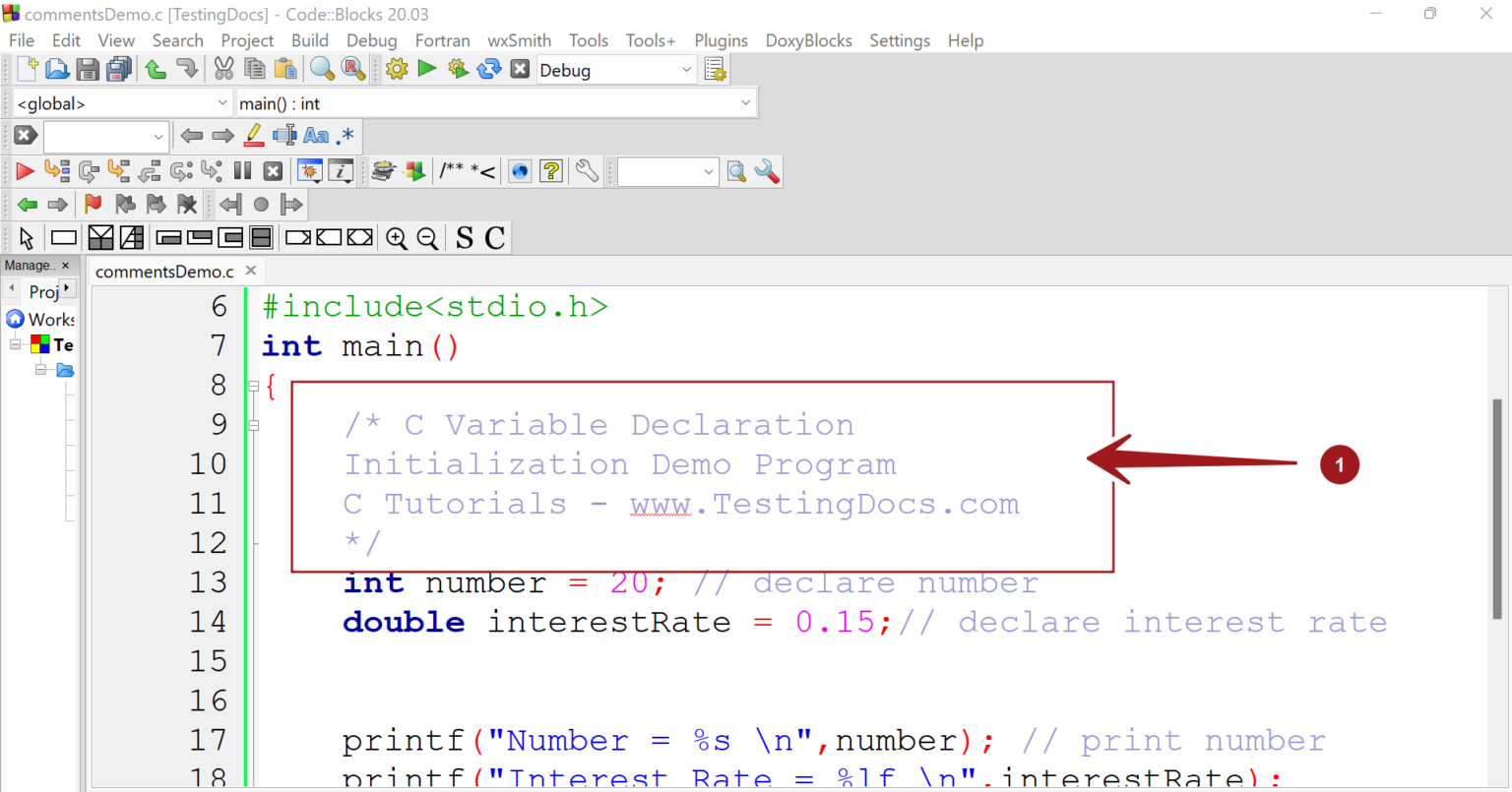Image resolution: width=1512 pixels, height=792 pixels.
Task: Abort the build using the X icon
Action: [520, 69]
